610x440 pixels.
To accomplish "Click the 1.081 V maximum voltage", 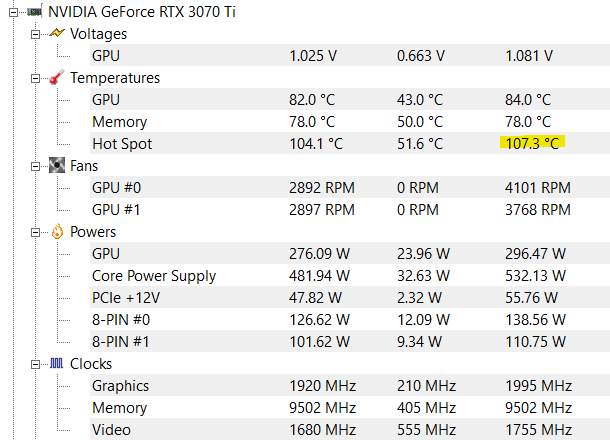I will point(529,56).
